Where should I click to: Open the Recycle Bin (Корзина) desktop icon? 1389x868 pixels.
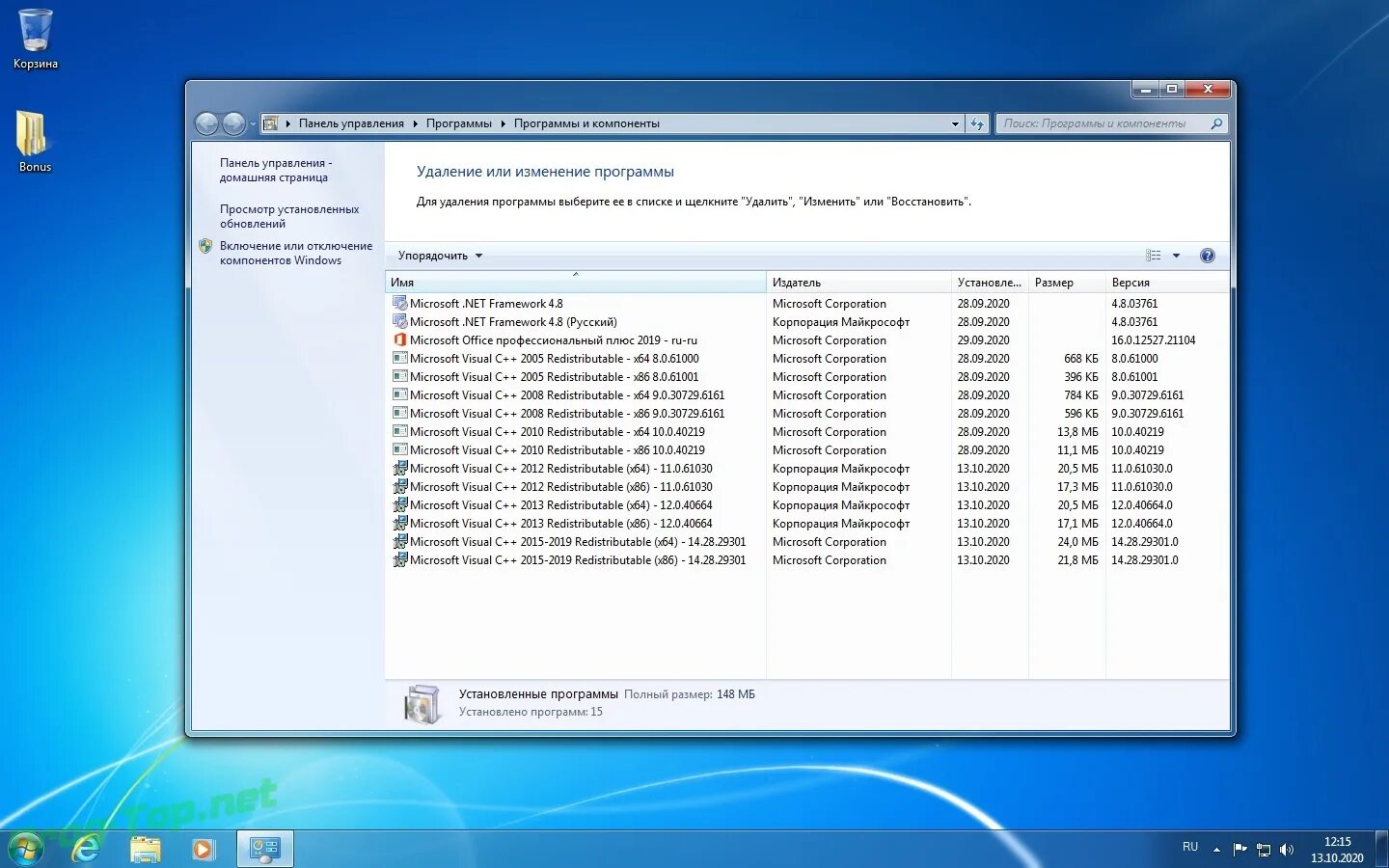(x=35, y=39)
